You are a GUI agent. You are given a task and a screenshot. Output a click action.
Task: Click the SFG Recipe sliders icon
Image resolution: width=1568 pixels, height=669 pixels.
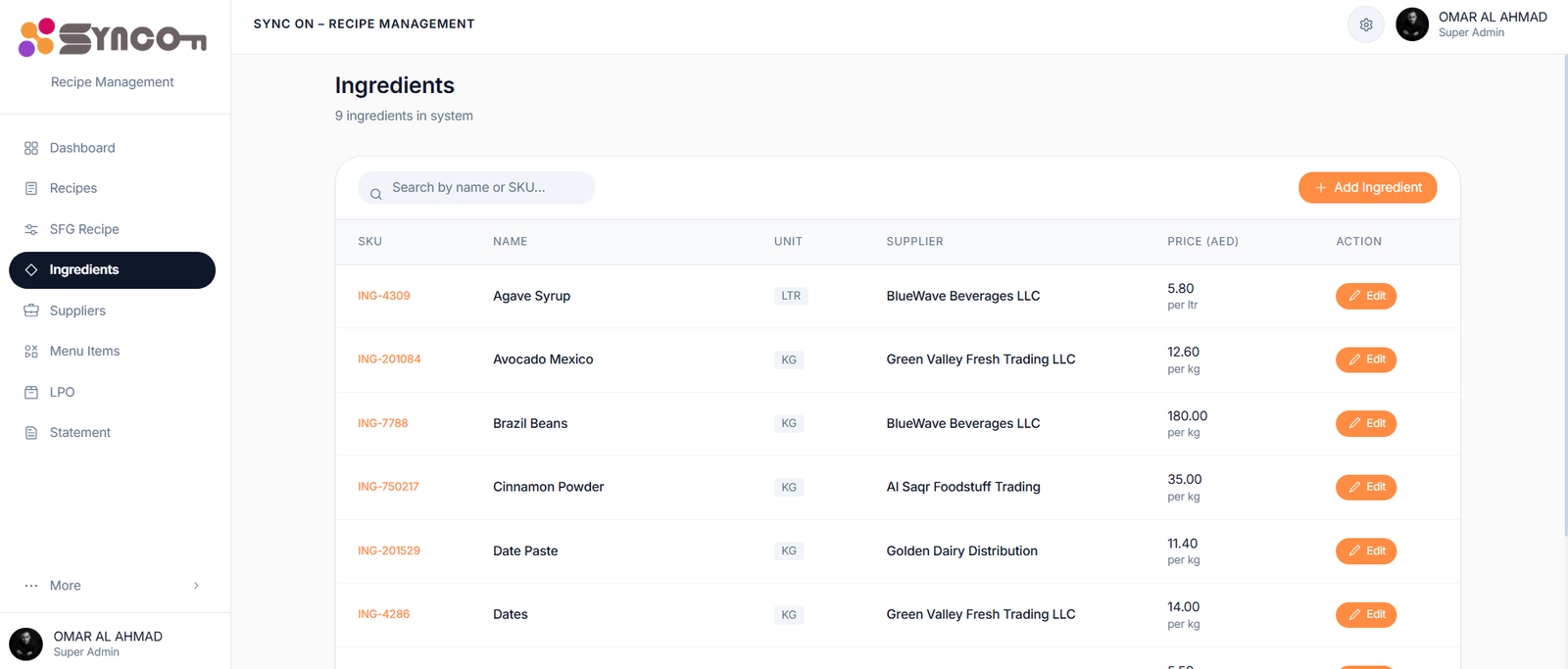click(x=31, y=229)
